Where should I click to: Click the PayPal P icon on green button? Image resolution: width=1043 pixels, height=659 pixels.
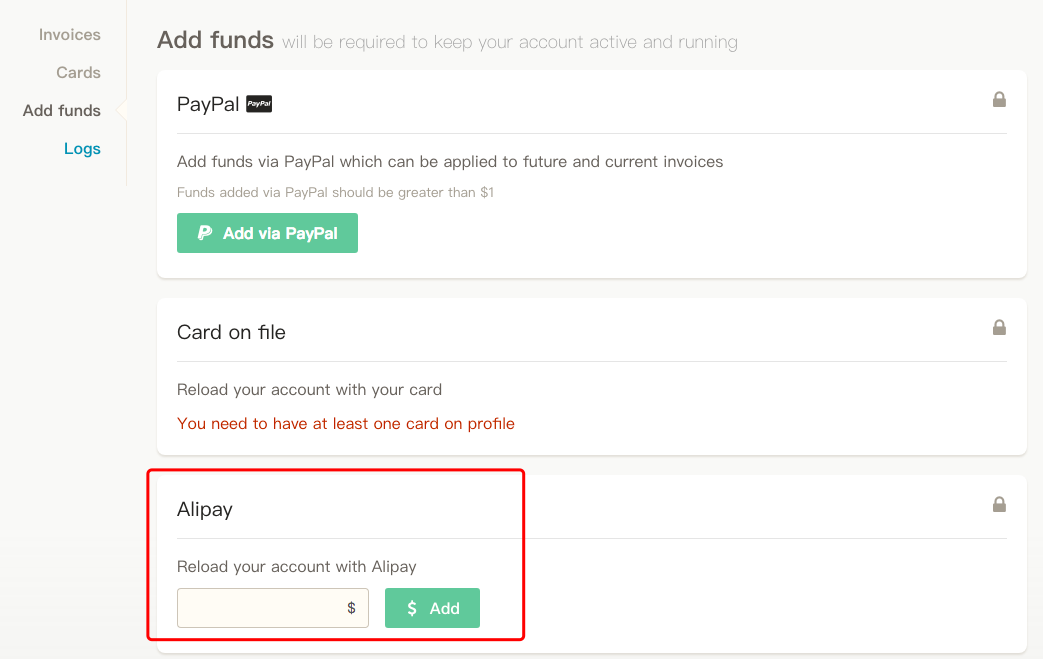[205, 233]
